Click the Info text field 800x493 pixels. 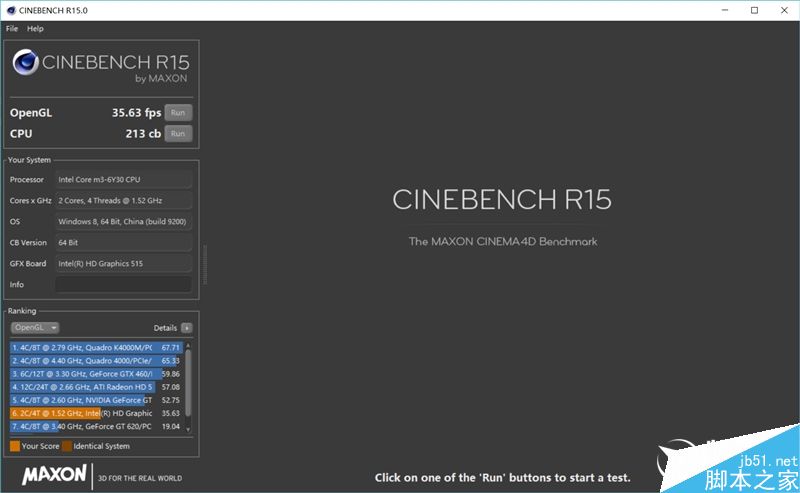pos(123,285)
